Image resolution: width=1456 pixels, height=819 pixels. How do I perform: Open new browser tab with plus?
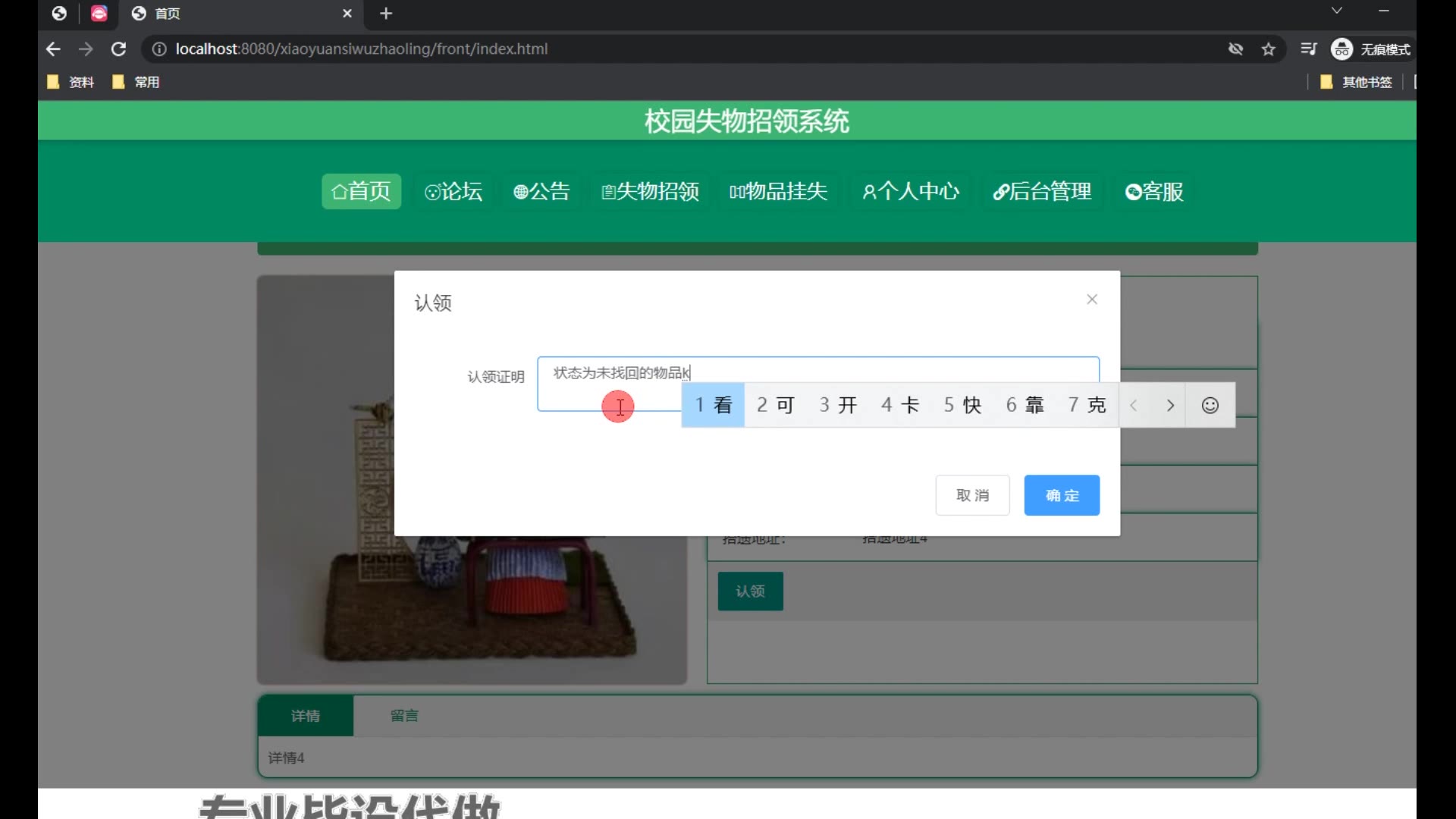pos(386,14)
